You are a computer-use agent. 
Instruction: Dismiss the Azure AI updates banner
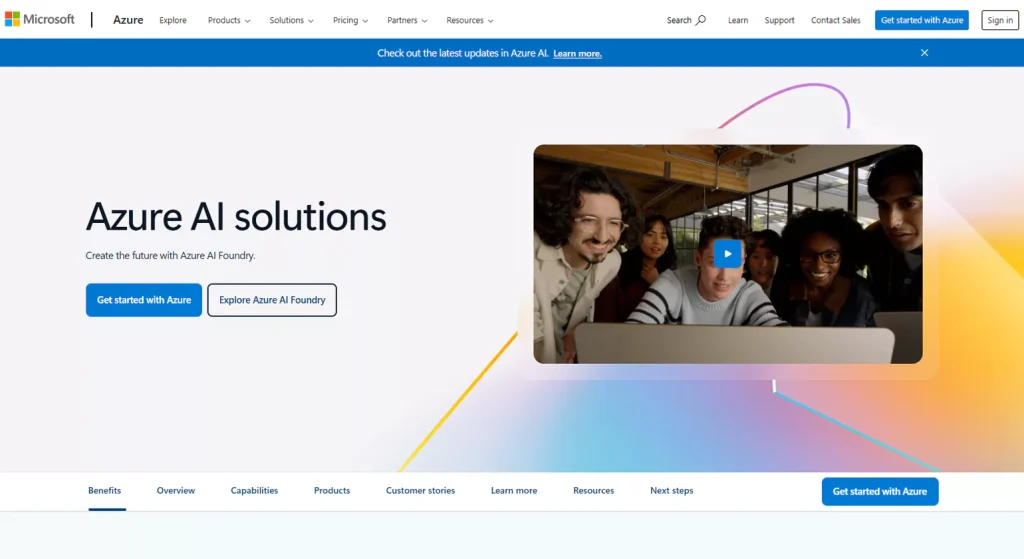924,53
